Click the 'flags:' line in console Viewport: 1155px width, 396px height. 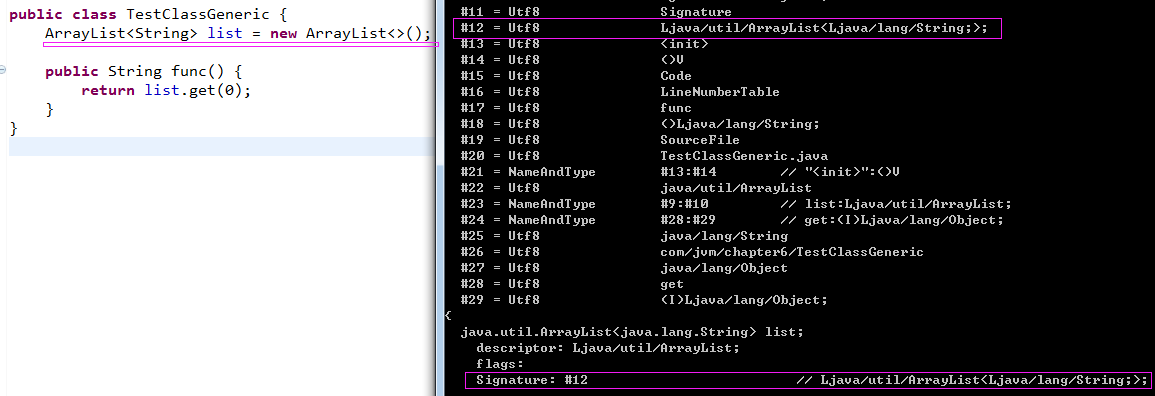(x=499, y=364)
